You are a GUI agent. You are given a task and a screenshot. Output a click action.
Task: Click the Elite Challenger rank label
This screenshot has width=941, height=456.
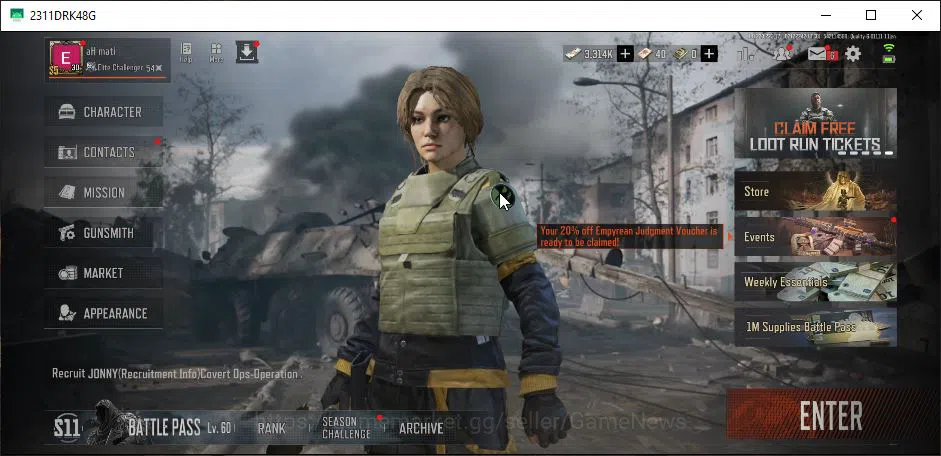123,67
